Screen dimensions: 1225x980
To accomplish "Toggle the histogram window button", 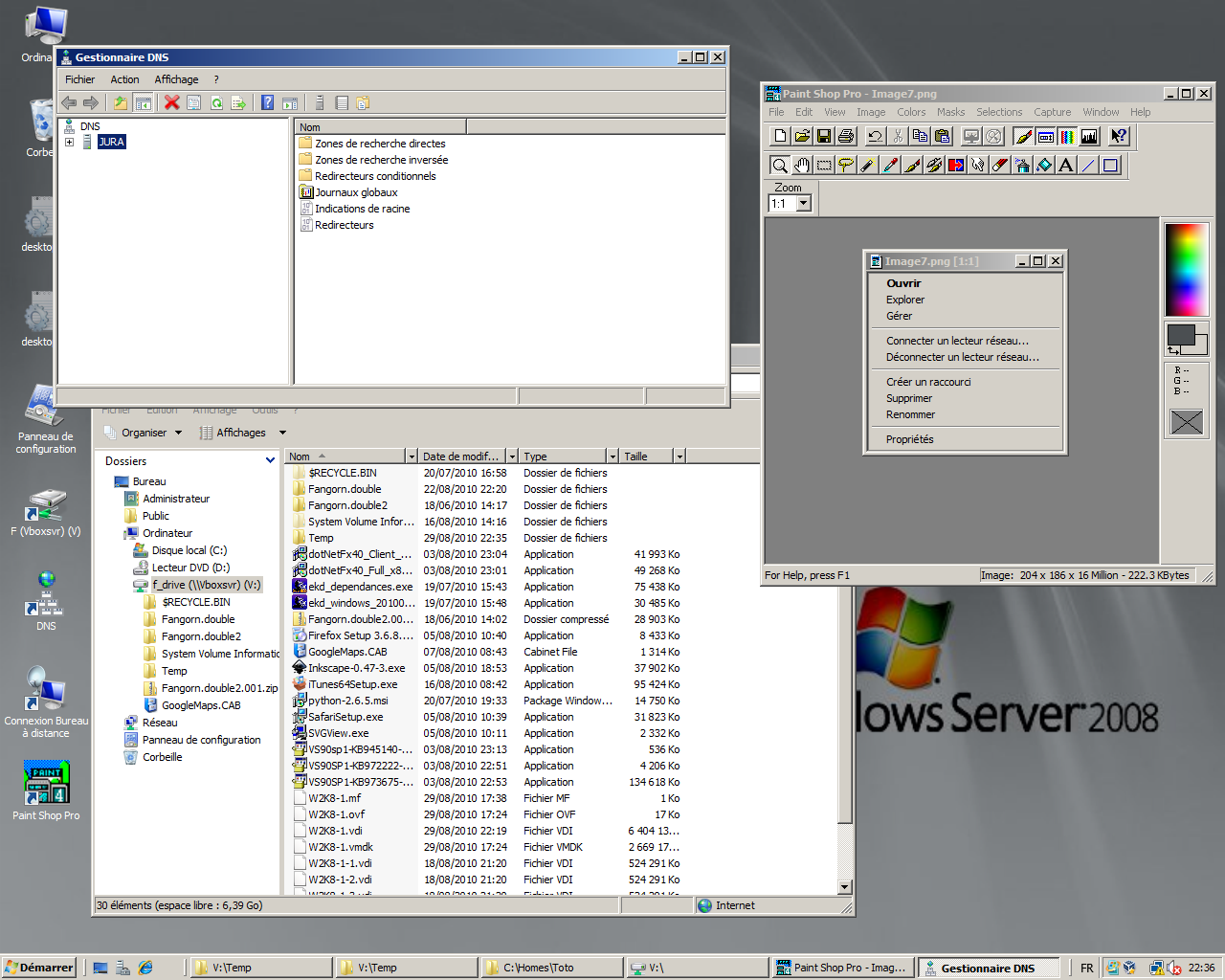I will coord(1089,137).
